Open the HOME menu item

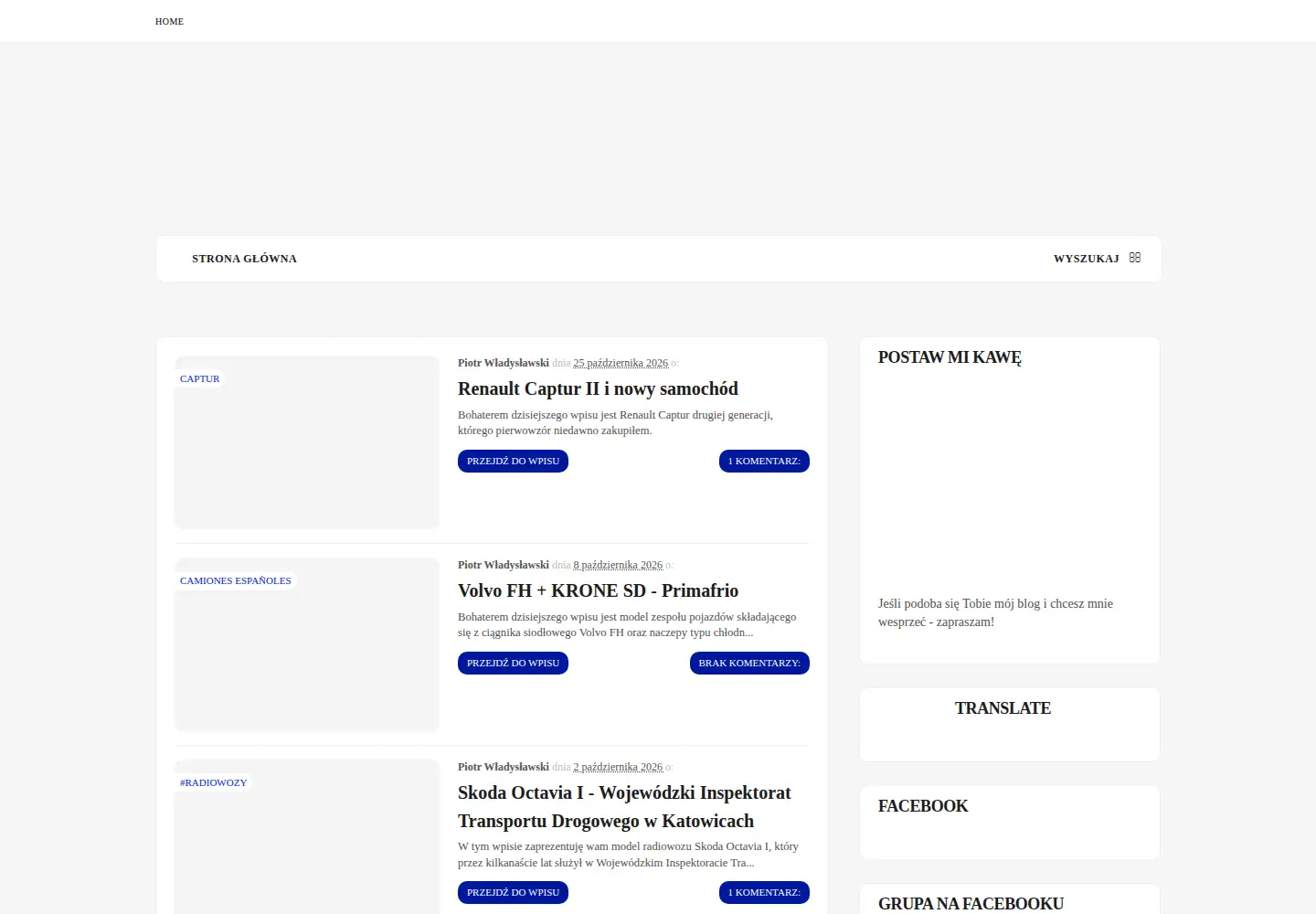tap(169, 21)
